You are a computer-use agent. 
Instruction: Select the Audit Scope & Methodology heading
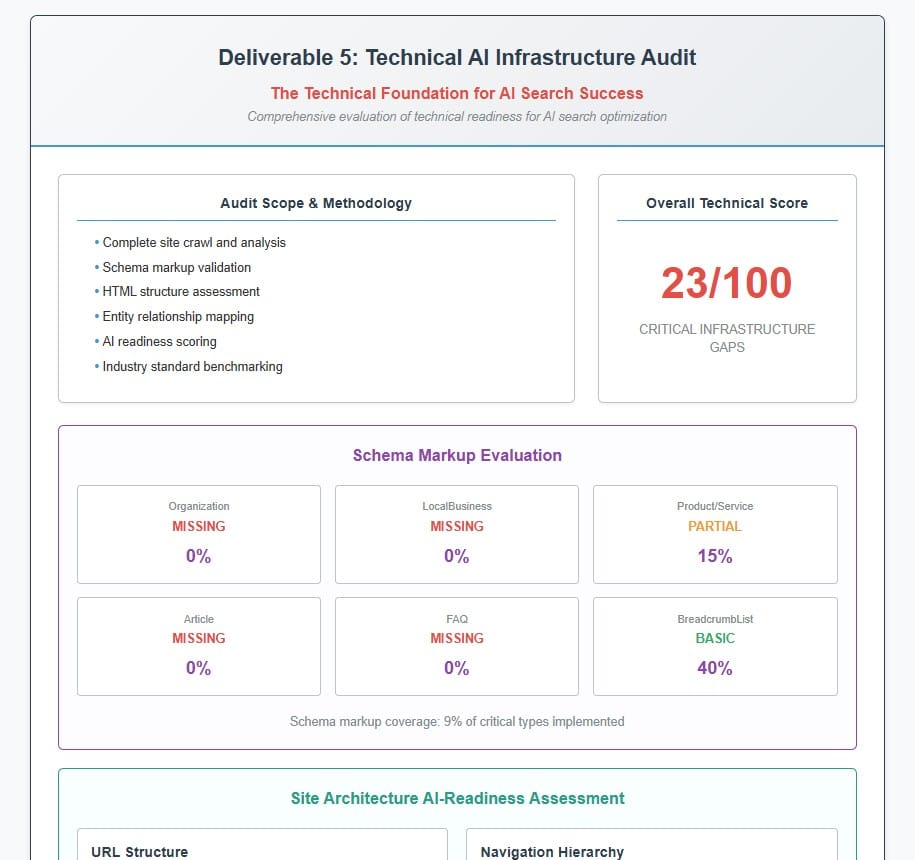(x=316, y=203)
